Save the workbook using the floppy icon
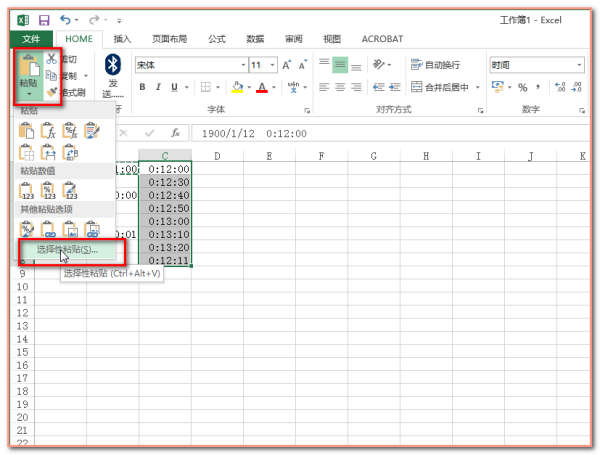 coord(44,20)
